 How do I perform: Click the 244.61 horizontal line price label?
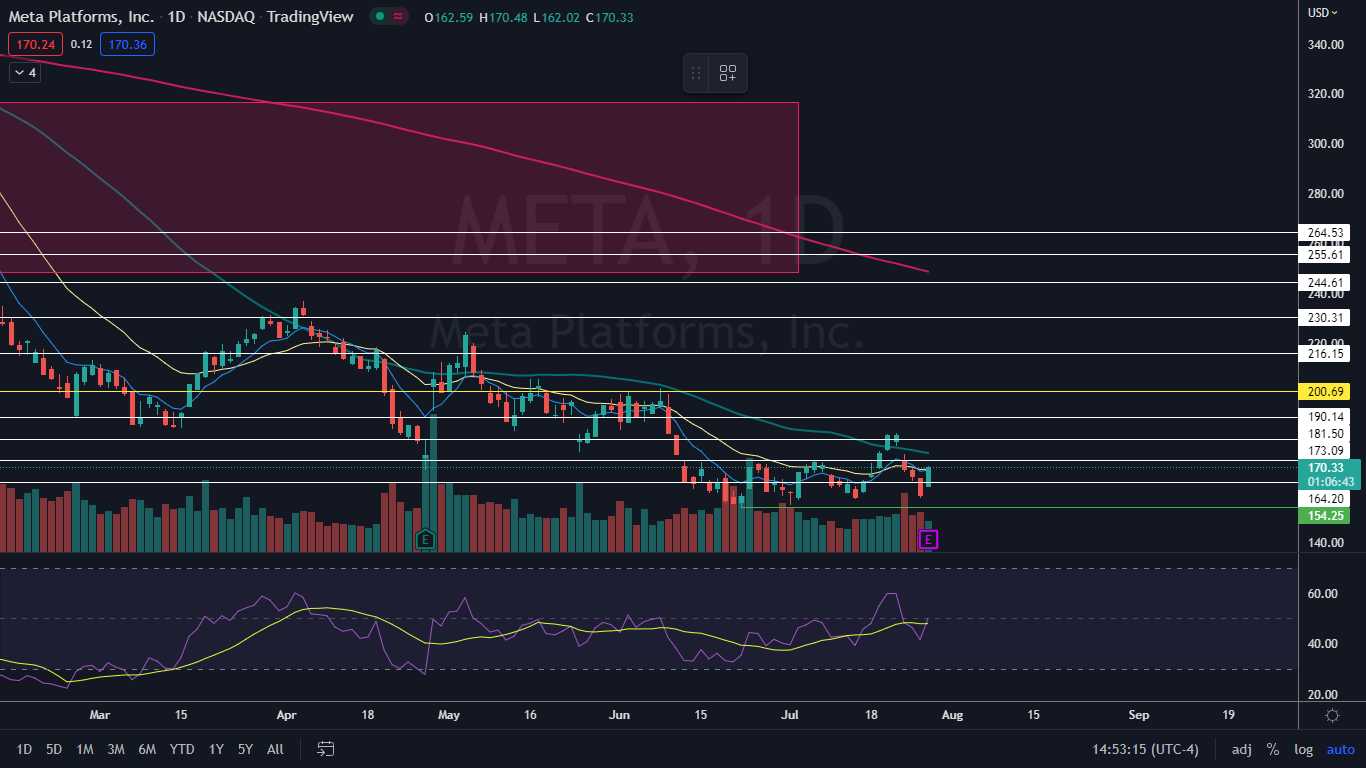[1324, 283]
